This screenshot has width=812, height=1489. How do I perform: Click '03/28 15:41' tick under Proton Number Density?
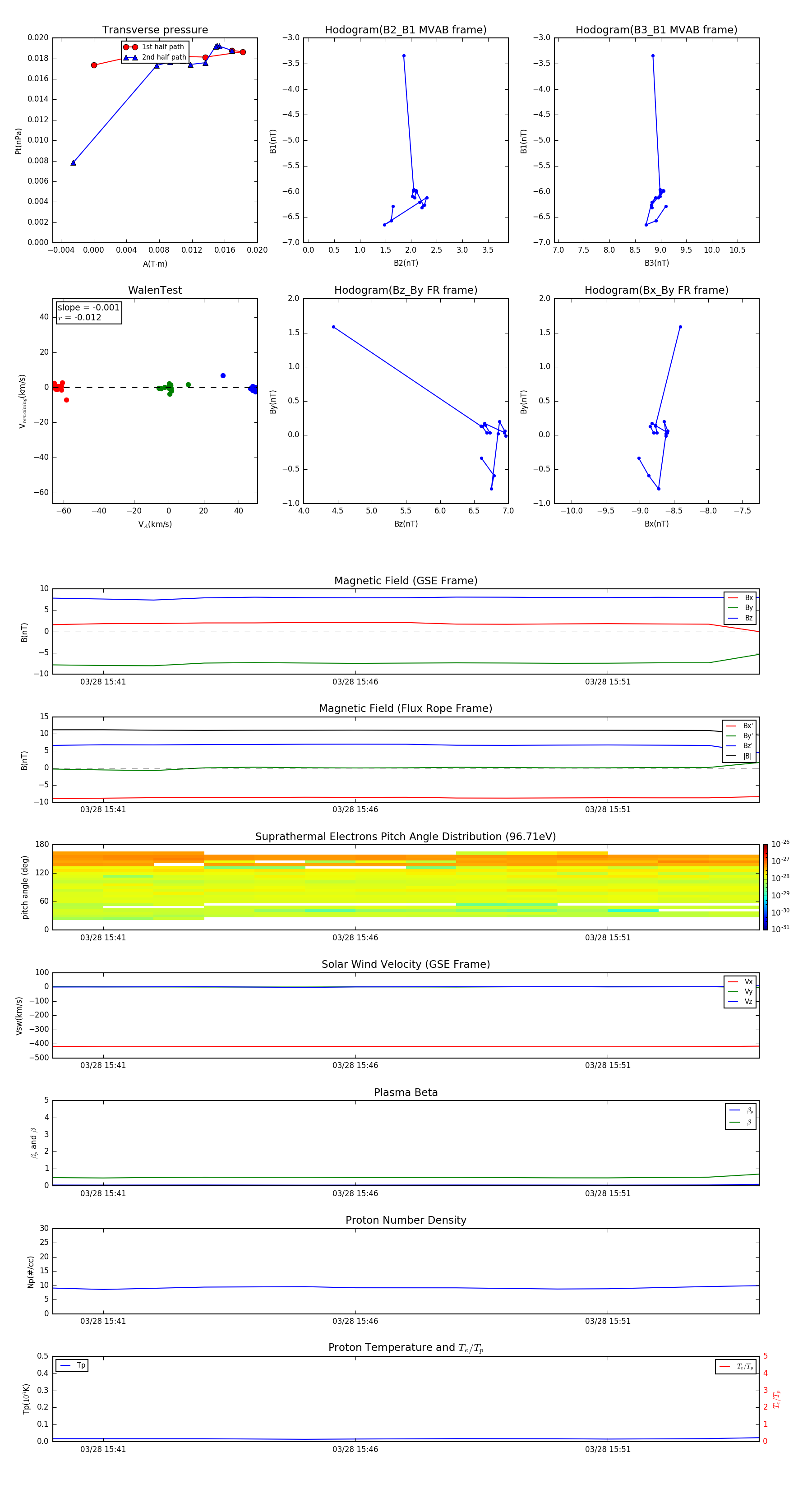pyautogui.click(x=103, y=1321)
